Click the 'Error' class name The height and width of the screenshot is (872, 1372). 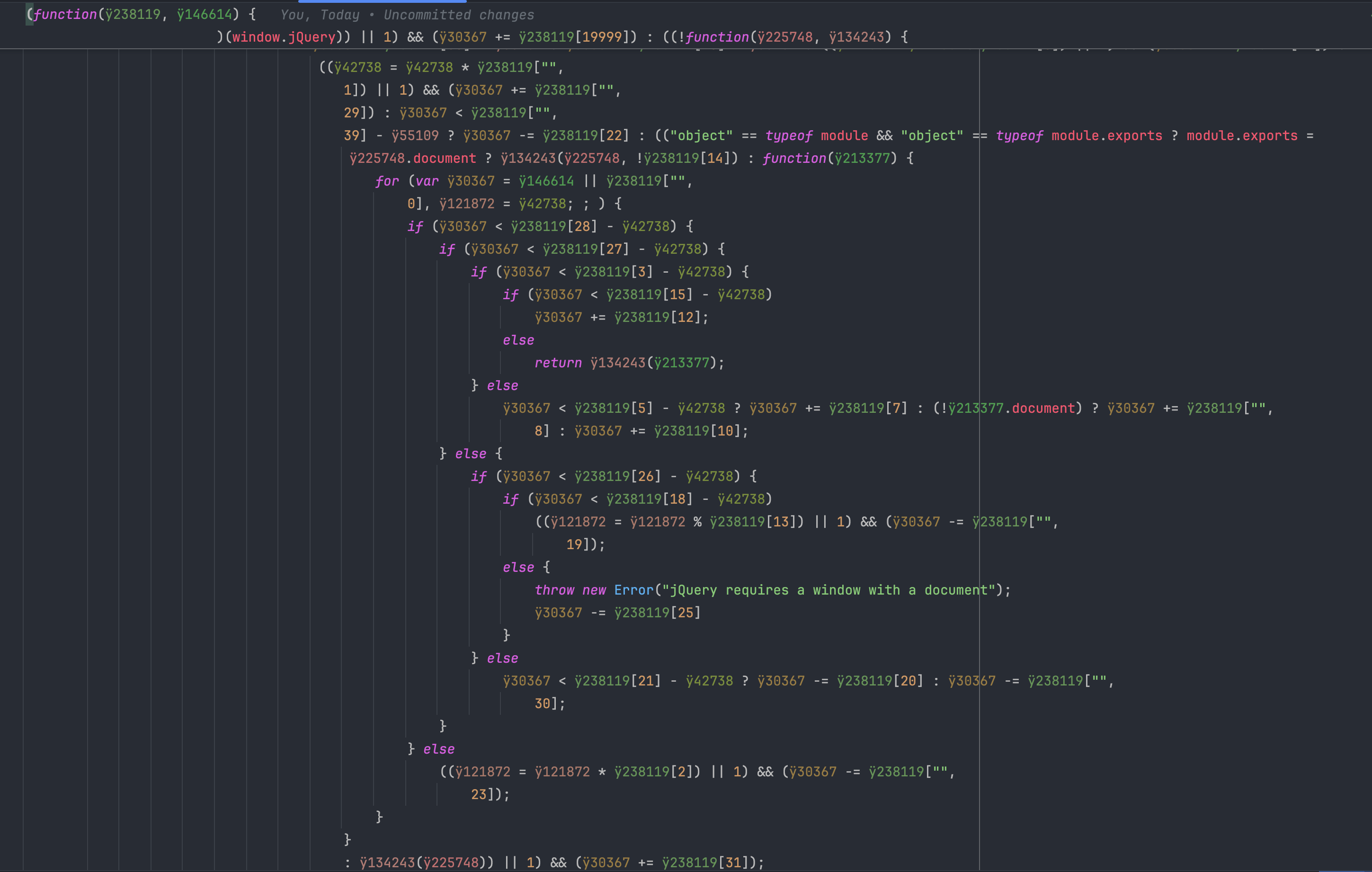point(633,590)
